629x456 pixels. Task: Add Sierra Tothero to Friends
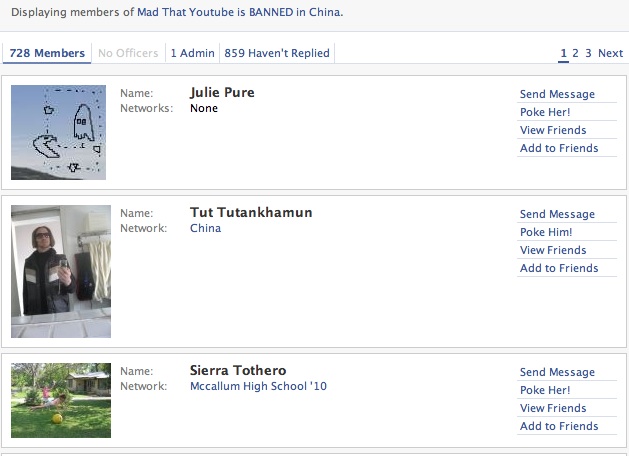(559, 426)
